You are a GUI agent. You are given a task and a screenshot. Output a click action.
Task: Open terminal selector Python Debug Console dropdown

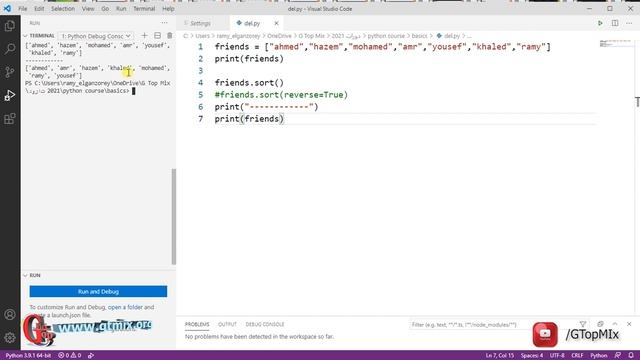(x=96, y=36)
